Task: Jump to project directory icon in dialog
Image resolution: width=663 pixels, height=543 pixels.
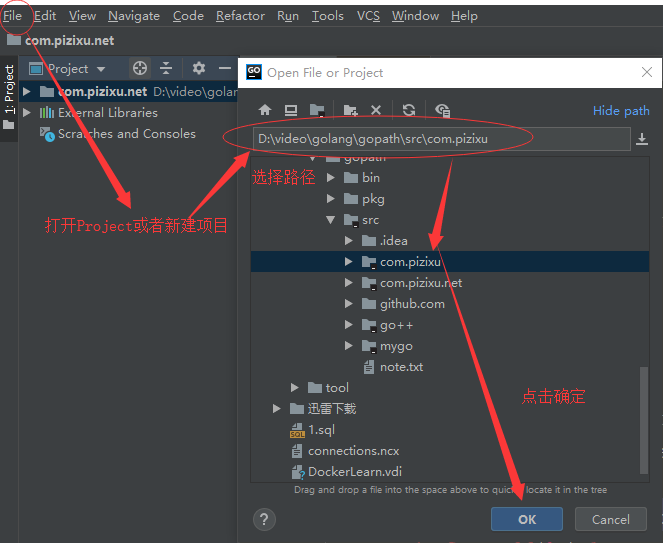Action: click(x=317, y=110)
